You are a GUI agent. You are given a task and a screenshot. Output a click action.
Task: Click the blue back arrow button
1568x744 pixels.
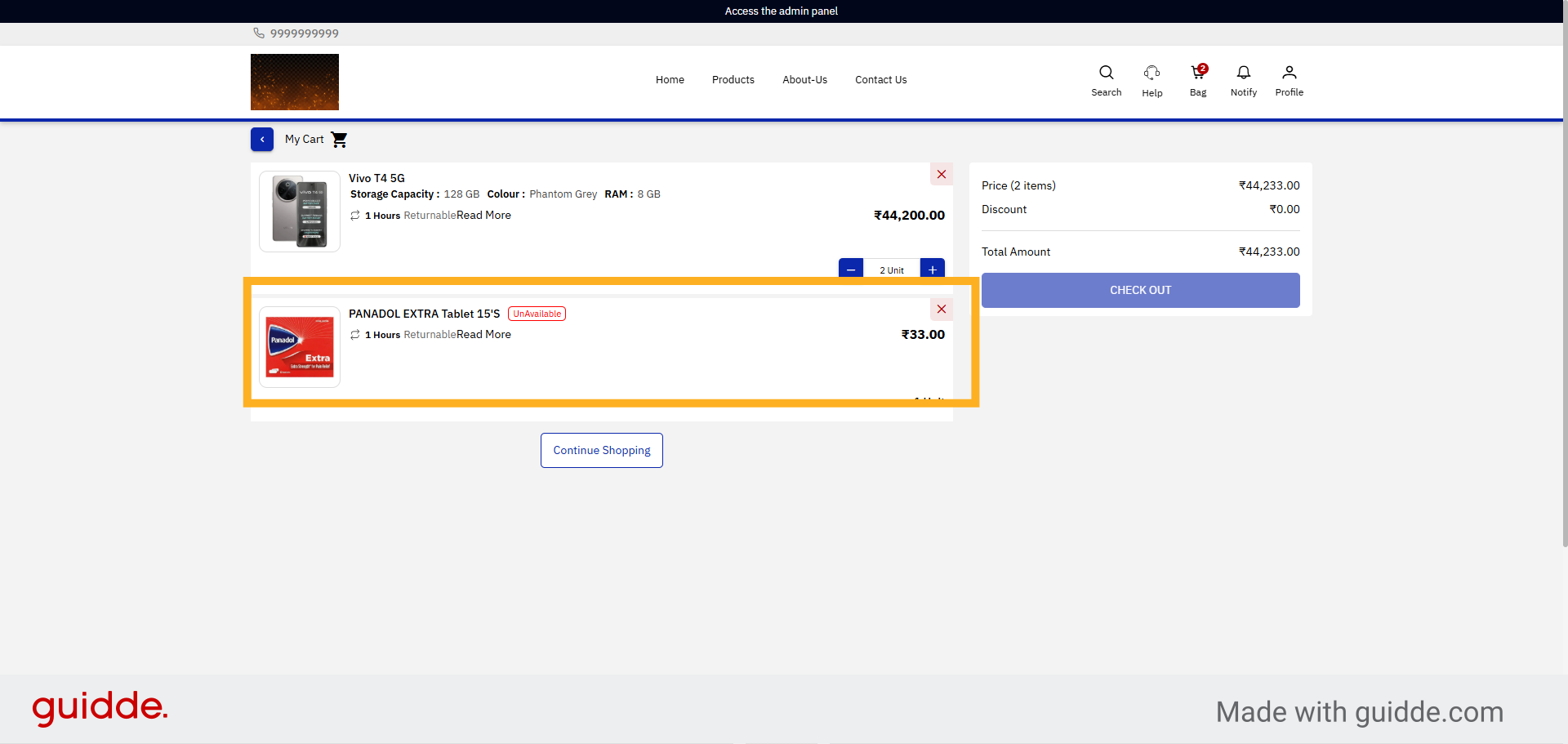262,140
